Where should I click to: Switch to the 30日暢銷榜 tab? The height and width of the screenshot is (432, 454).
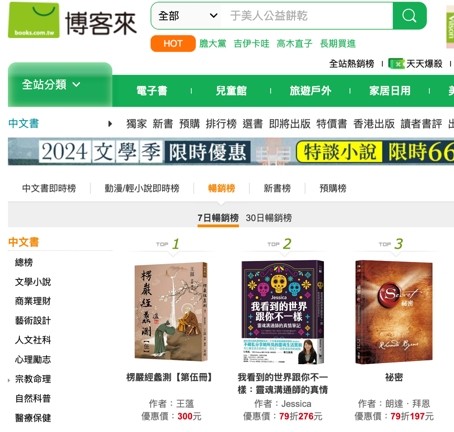point(269,218)
